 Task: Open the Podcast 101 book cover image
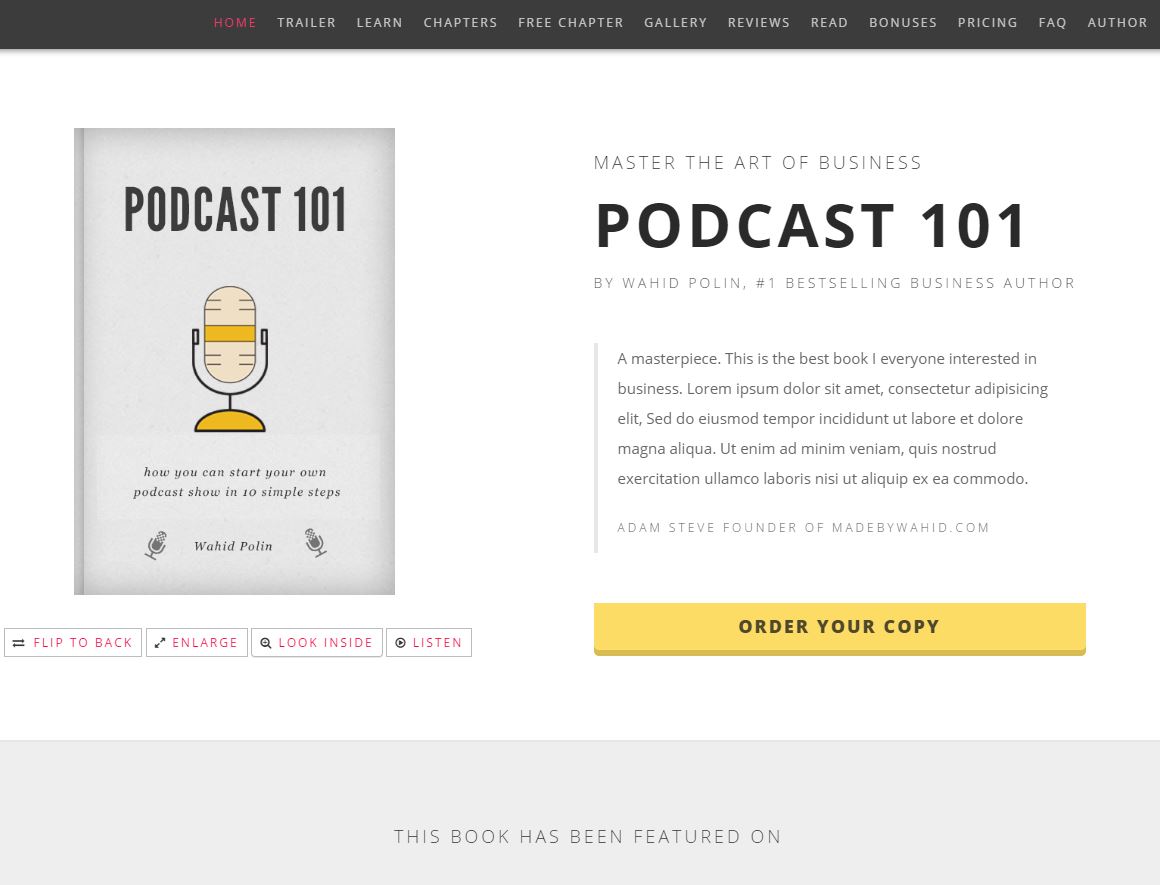pos(234,361)
